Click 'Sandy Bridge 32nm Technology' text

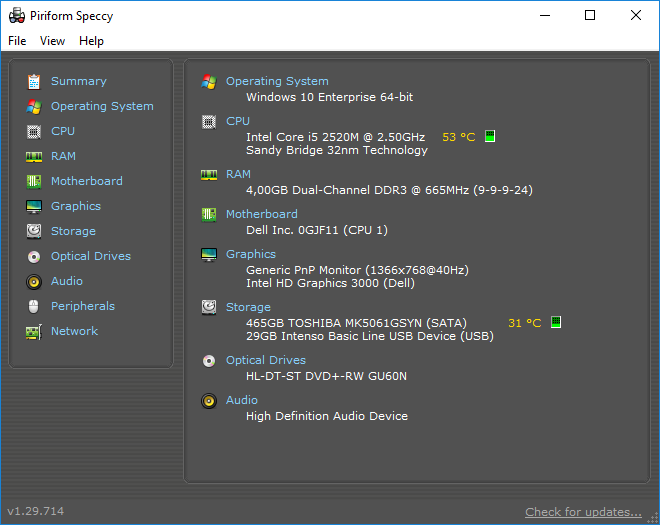coord(337,150)
